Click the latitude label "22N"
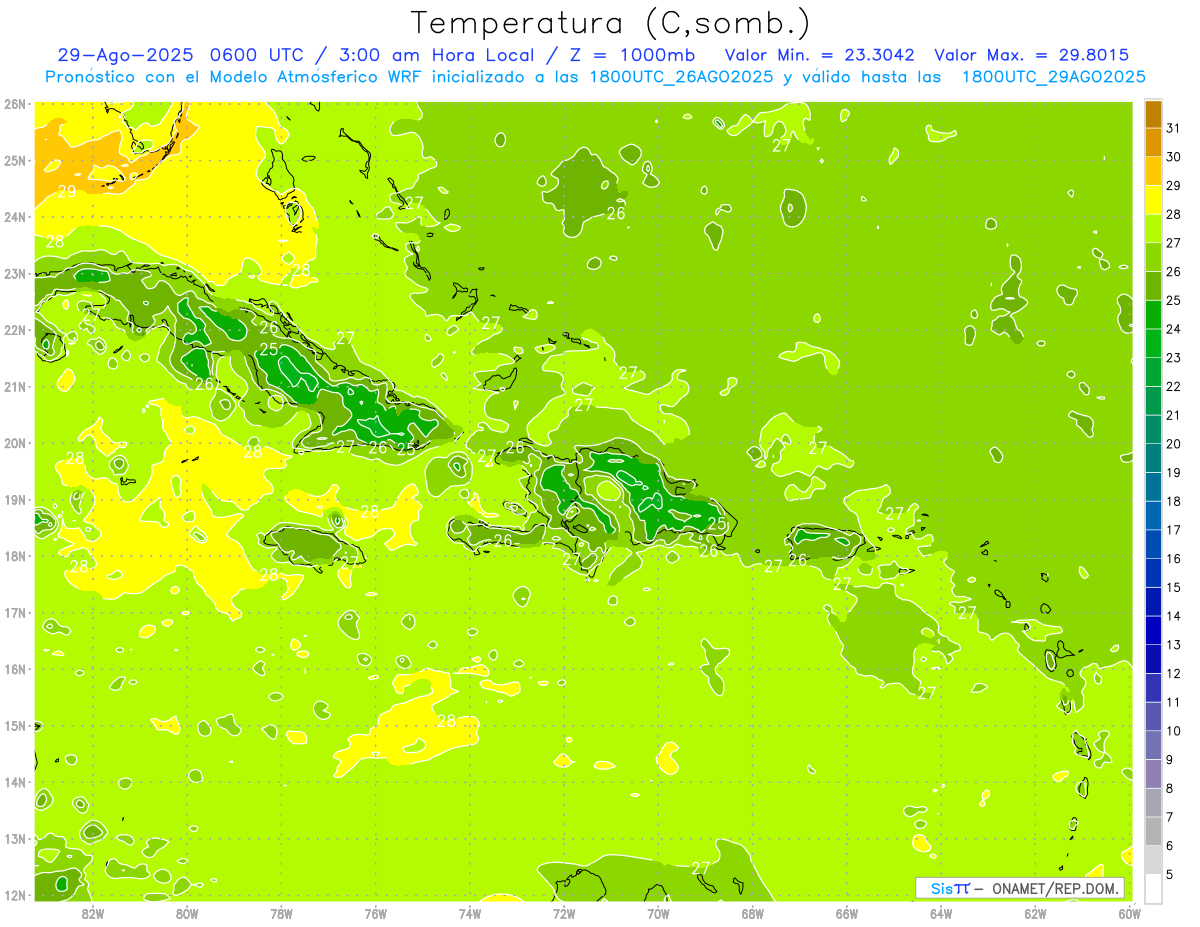The image size is (1200, 927). coord(14,330)
